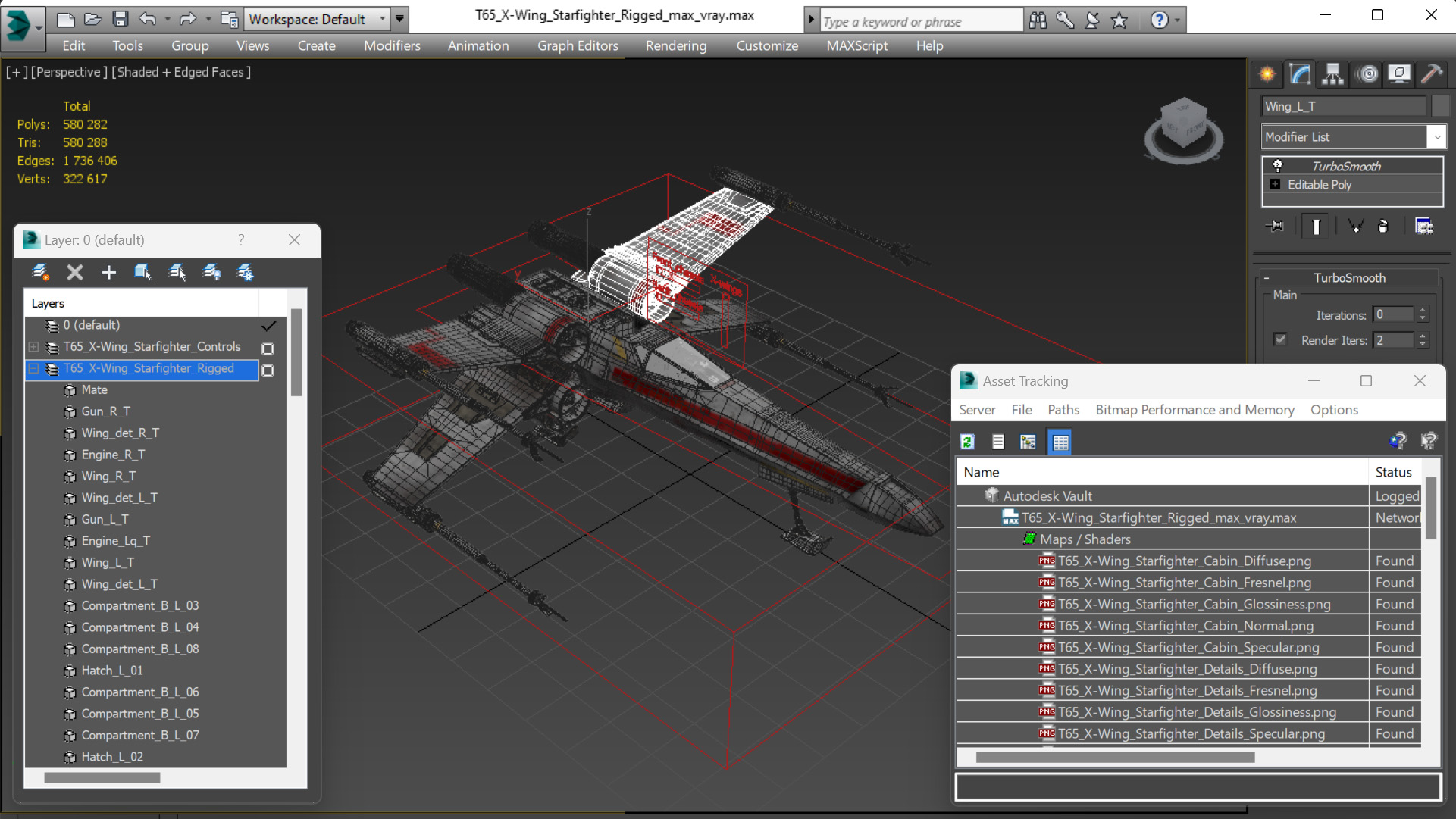
Task: Collapse the TurboSmooth rollout
Action: tap(1267, 278)
